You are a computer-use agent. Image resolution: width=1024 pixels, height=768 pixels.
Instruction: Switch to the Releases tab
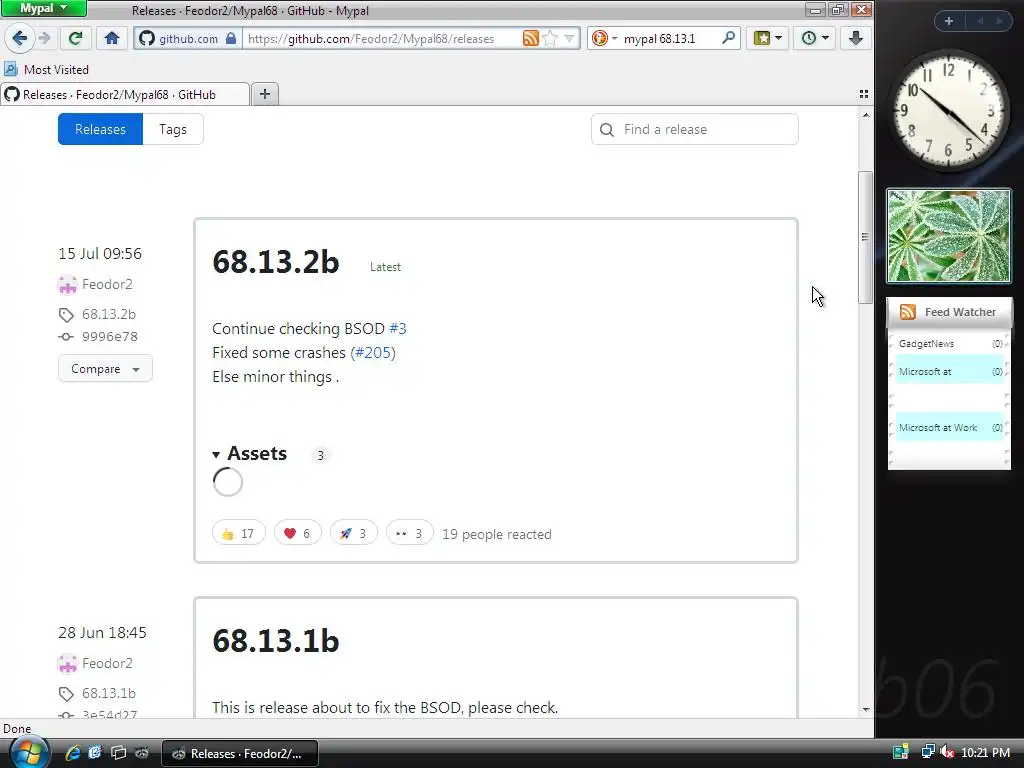point(100,129)
